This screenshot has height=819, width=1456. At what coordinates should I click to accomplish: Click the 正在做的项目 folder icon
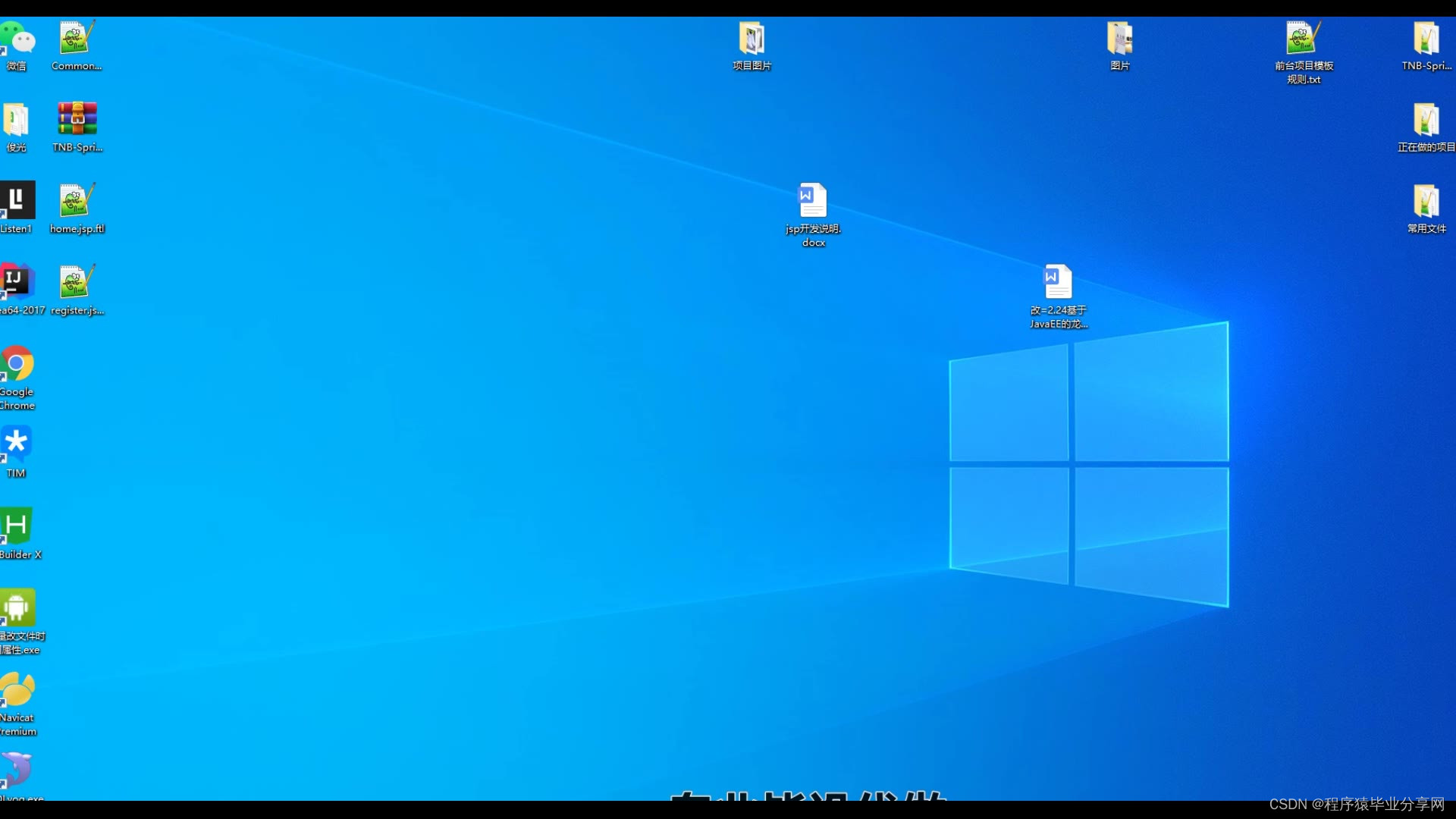1426,120
